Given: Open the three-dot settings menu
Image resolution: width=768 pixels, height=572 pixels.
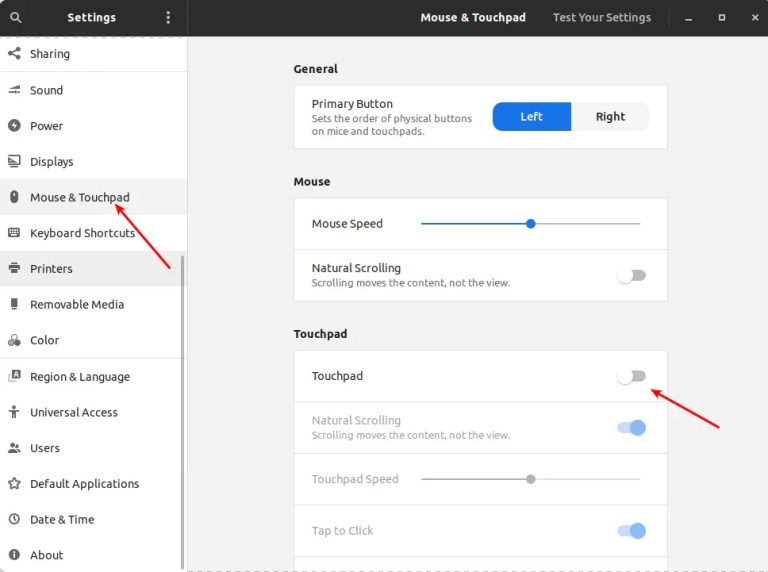Looking at the screenshot, I should click(x=168, y=18).
